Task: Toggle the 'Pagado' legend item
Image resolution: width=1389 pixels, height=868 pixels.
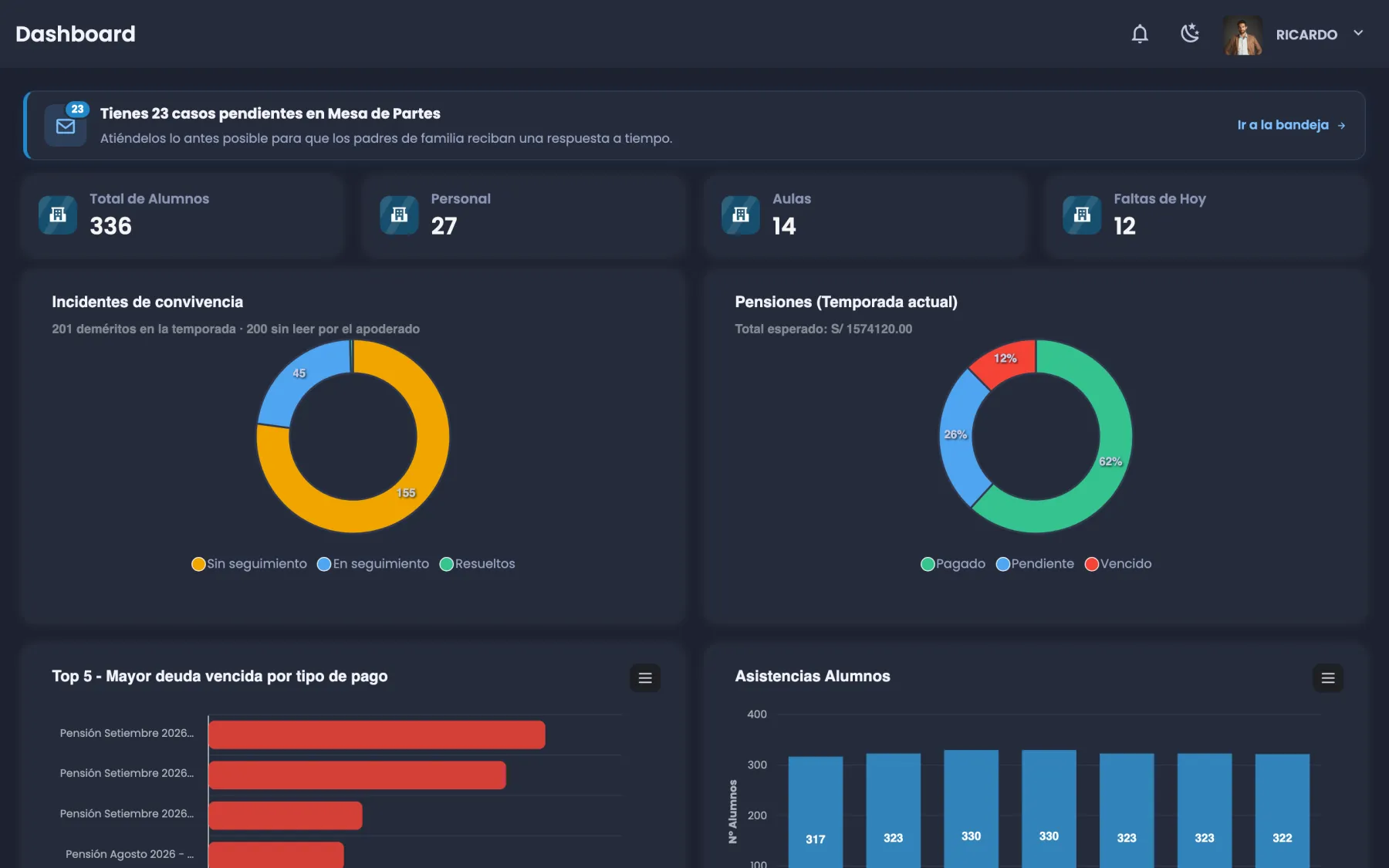Action: (953, 564)
